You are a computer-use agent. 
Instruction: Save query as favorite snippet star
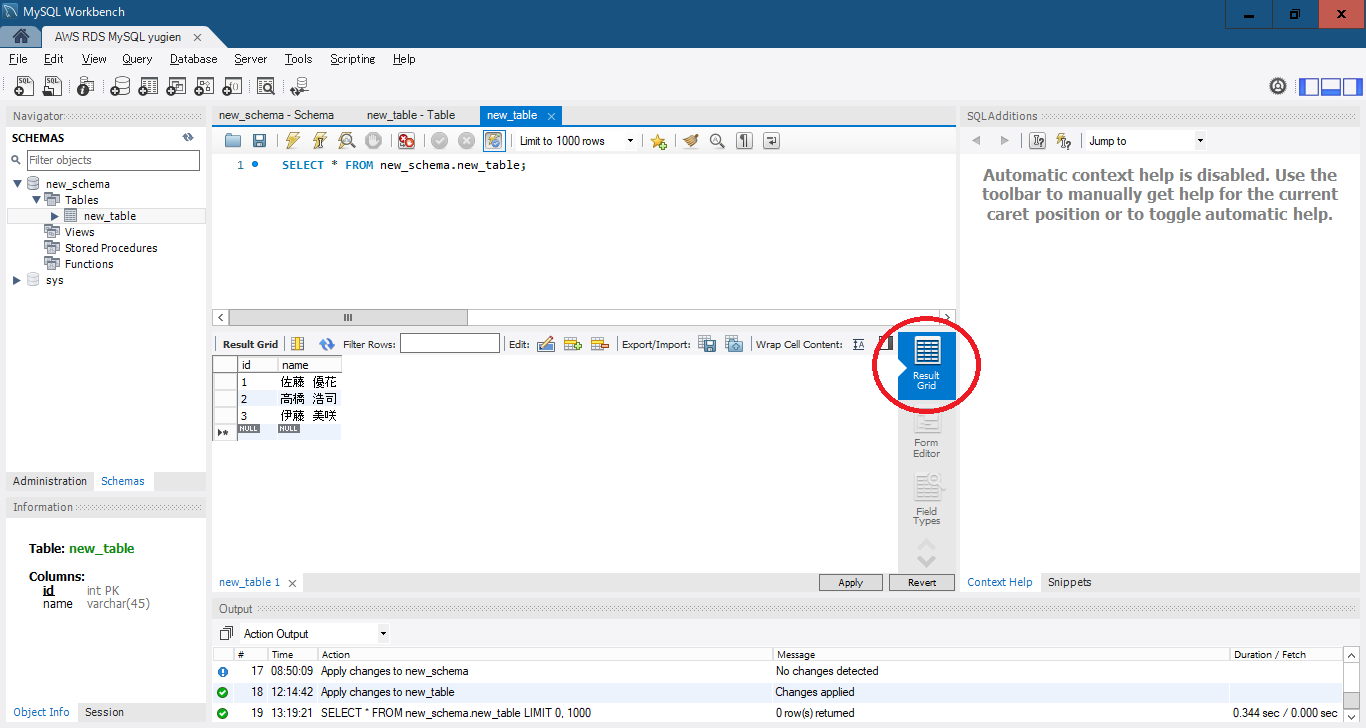pos(658,141)
